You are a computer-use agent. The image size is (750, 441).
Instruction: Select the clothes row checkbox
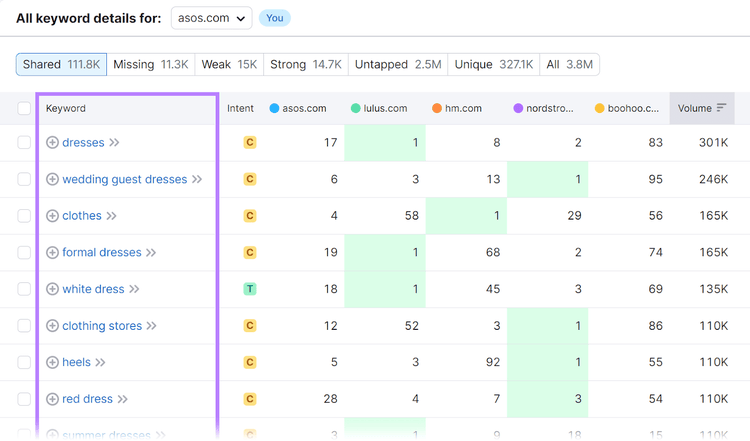24,216
